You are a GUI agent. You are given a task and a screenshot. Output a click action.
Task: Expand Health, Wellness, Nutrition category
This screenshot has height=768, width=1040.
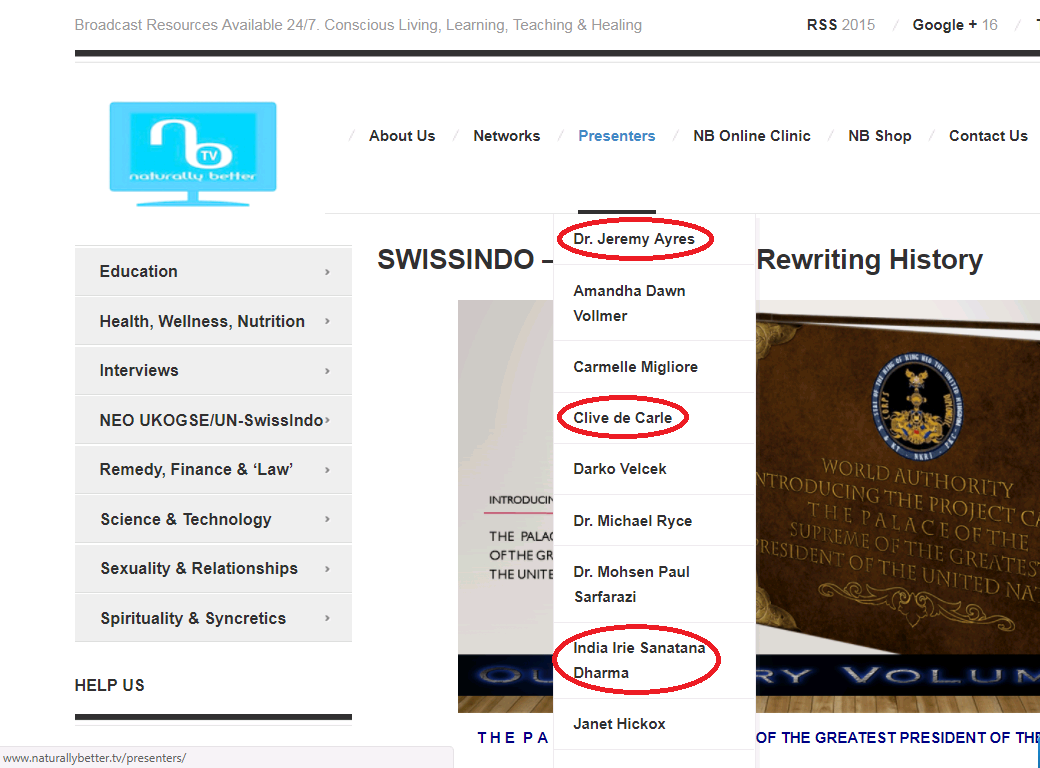click(x=213, y=321)
